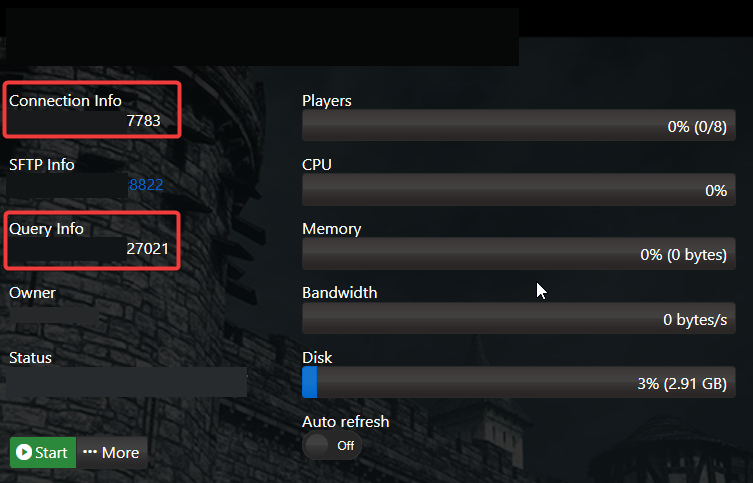Open the More options menu
This screenshot has height=483, width=753.
tap(111, 453)
